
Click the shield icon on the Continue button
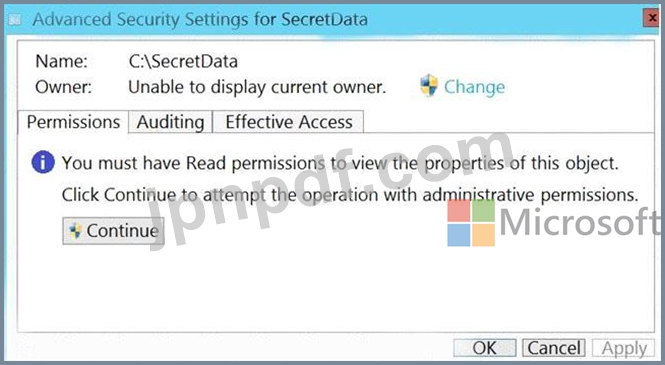click(x=75, y=231)
